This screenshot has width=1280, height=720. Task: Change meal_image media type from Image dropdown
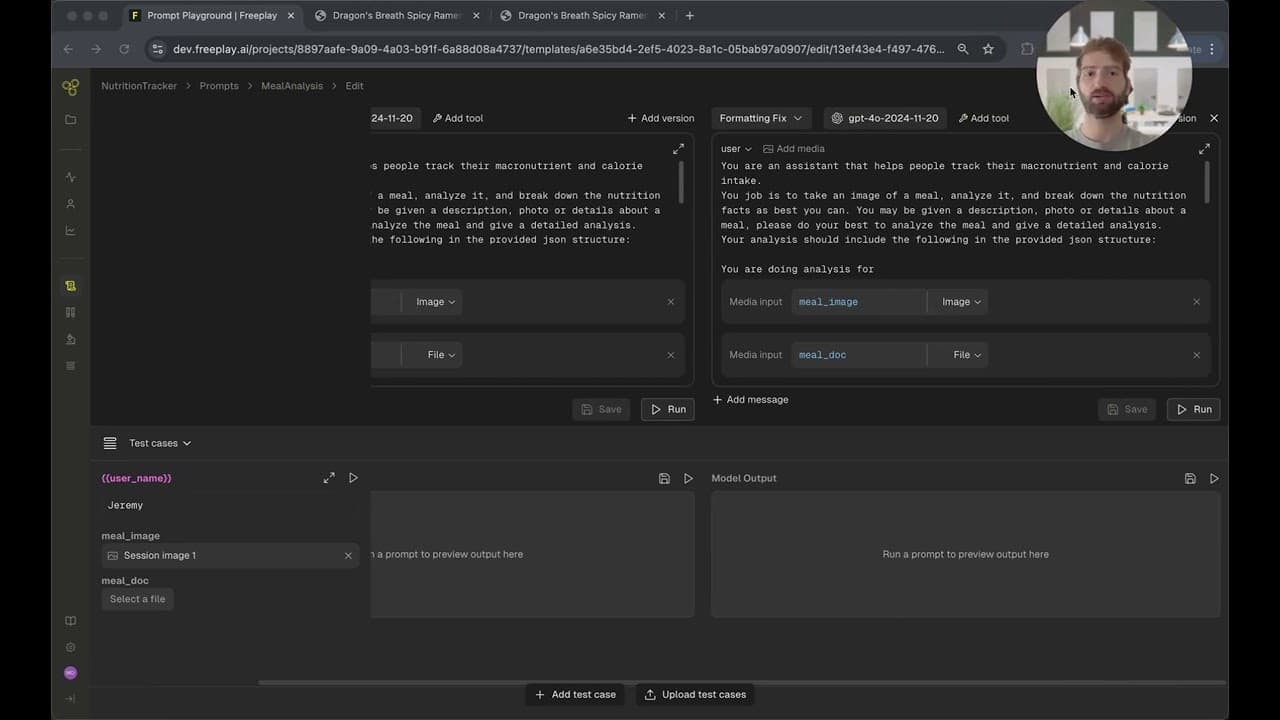coord(958,301)
